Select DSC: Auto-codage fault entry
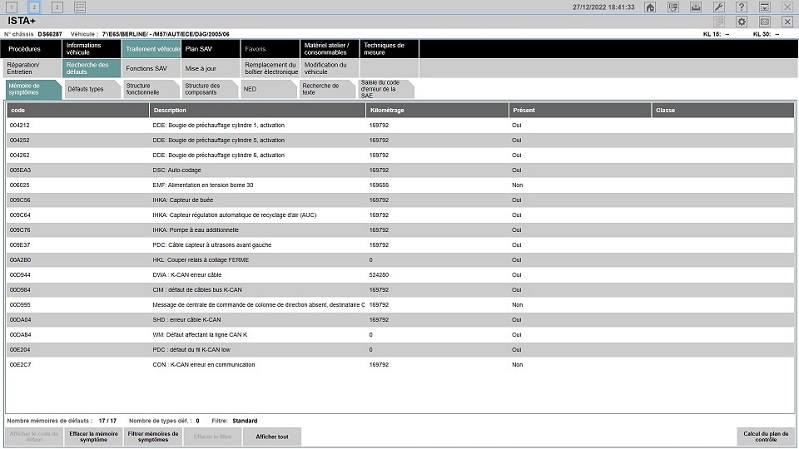 401,170
